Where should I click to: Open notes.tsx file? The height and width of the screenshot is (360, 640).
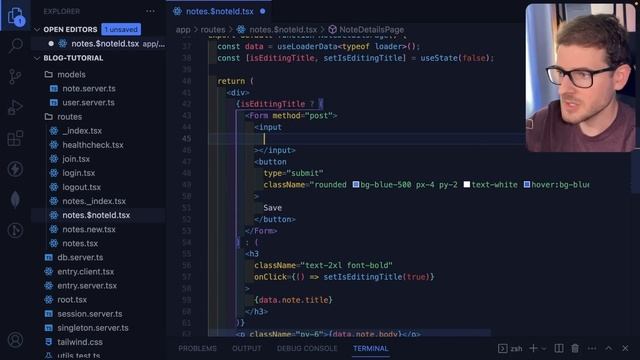tap(80, 243)
